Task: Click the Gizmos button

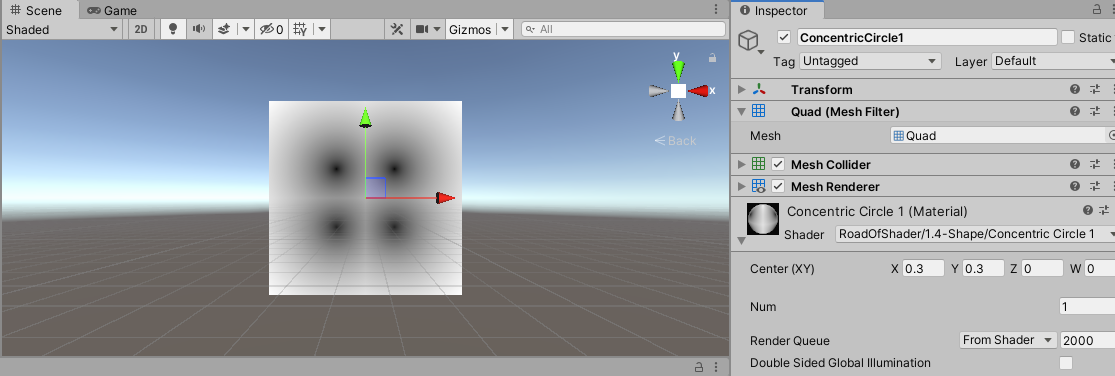Action: [x=470, y=29]
